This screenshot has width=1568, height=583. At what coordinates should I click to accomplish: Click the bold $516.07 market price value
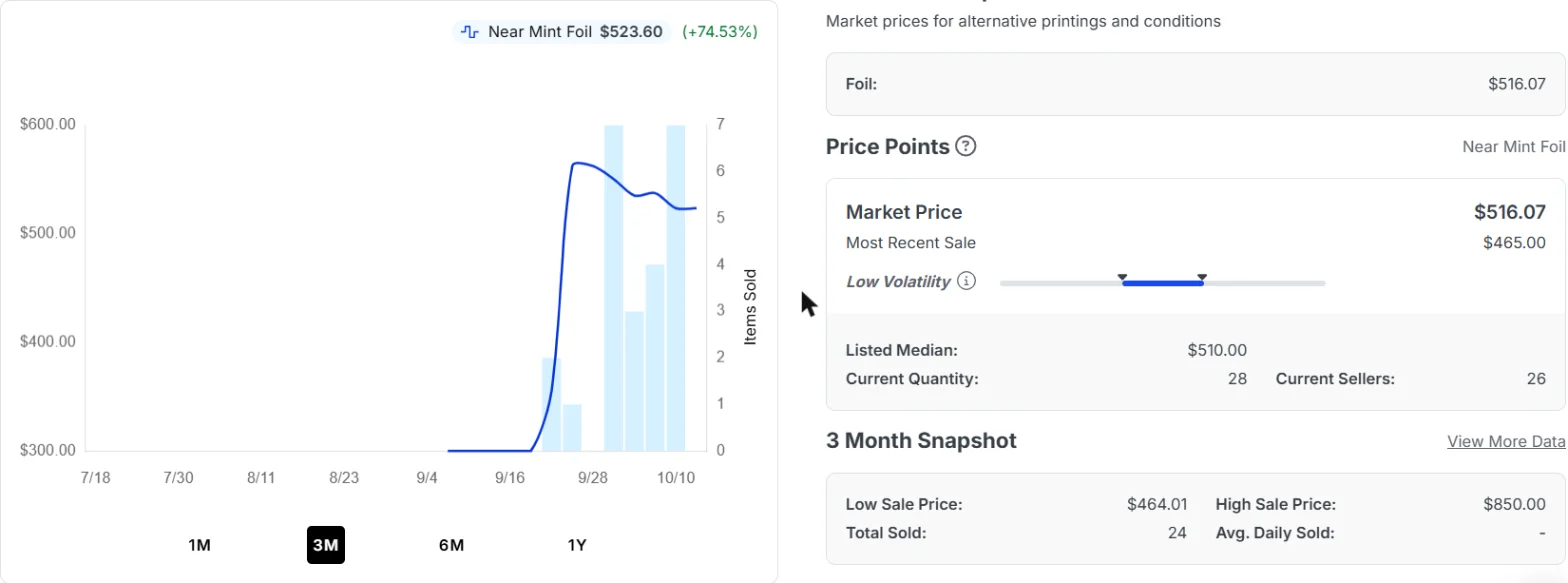[x=1510, y=212]
